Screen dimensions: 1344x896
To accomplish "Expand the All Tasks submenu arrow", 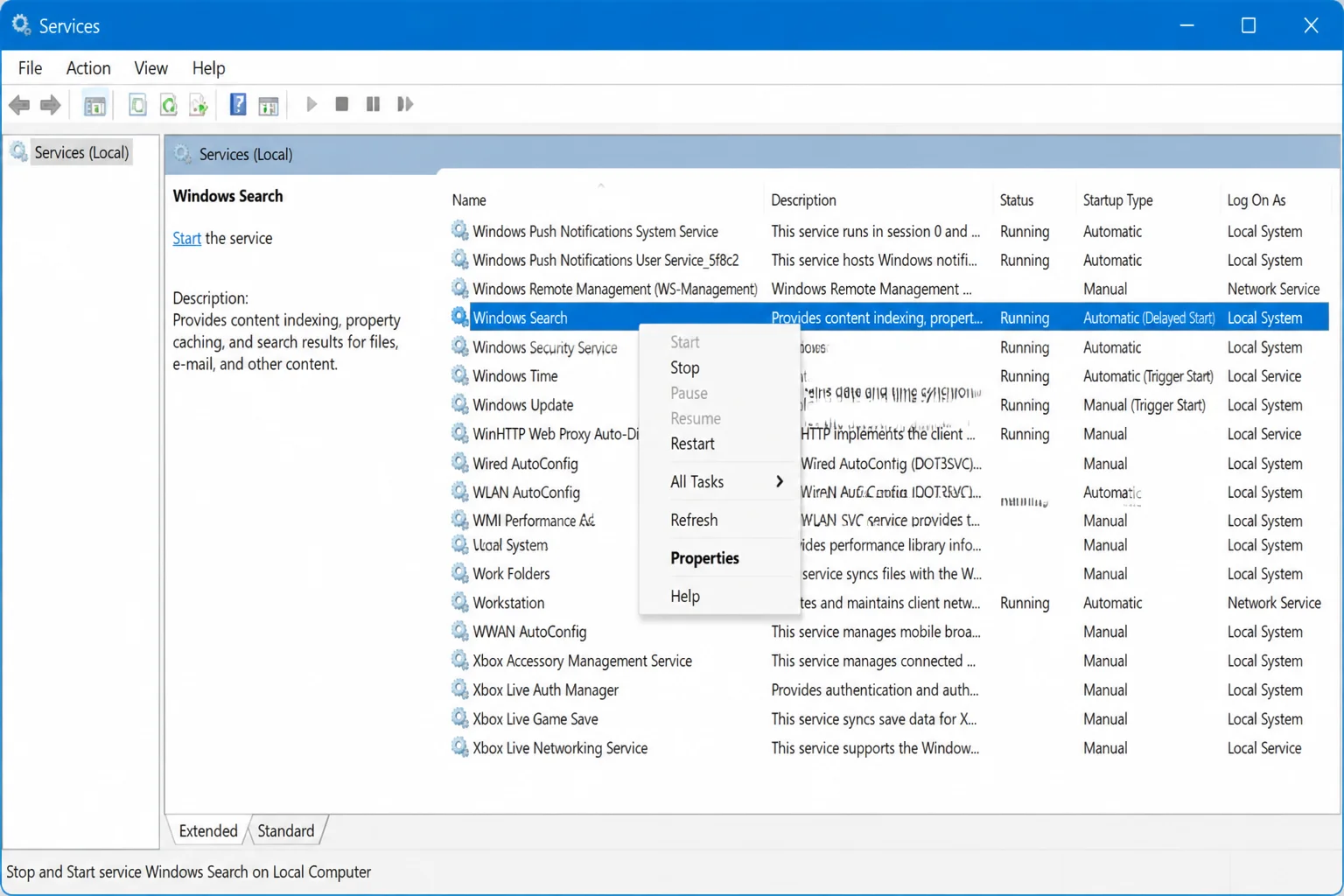I will [779, 481].
